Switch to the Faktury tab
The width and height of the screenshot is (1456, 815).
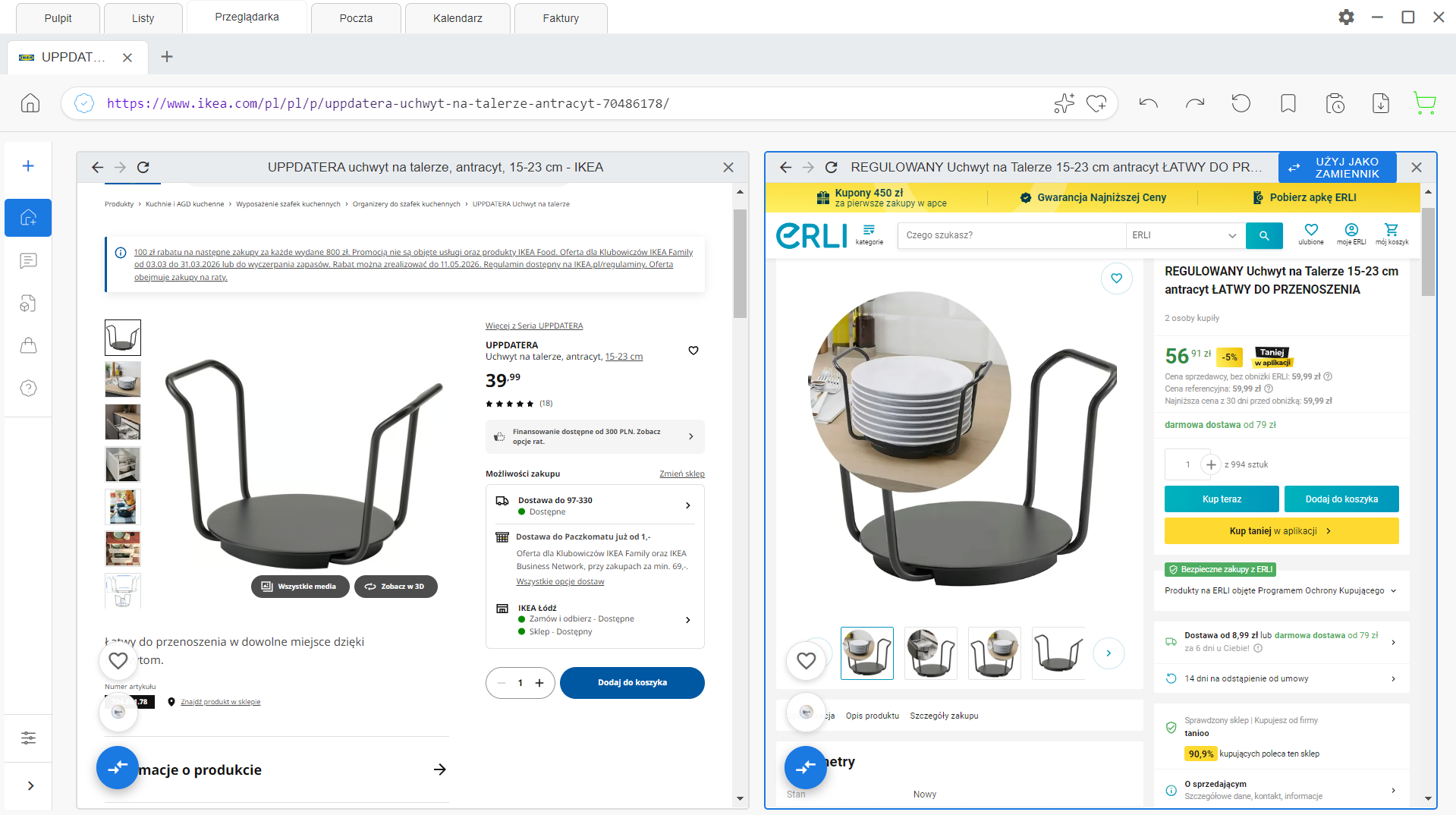[x=560, y=18]
